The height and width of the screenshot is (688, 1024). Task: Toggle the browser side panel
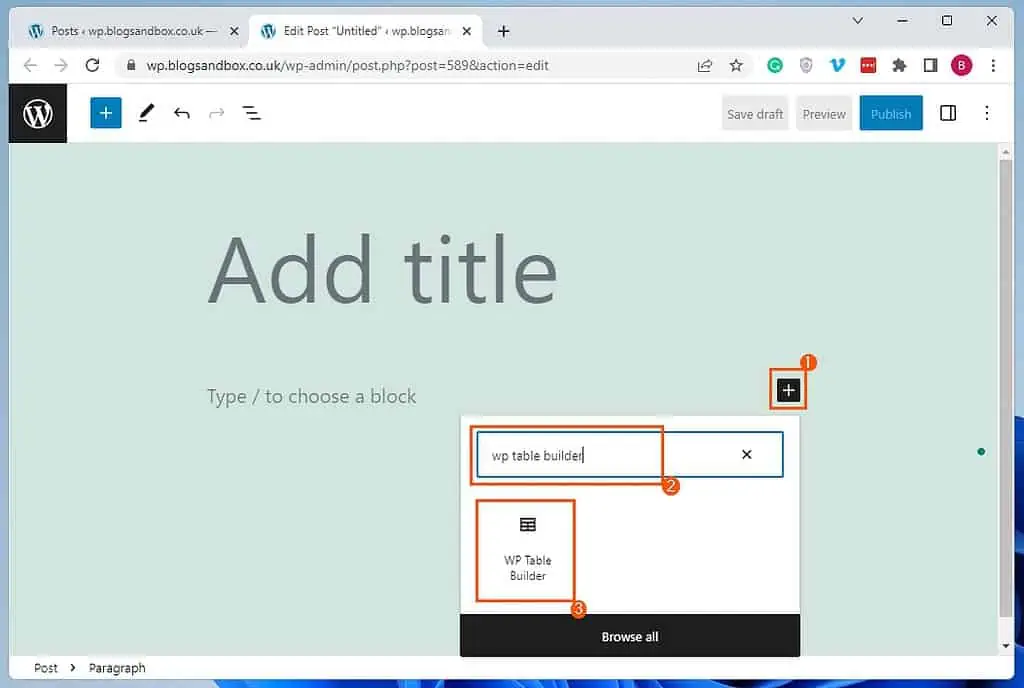click(x=931, y=65)
